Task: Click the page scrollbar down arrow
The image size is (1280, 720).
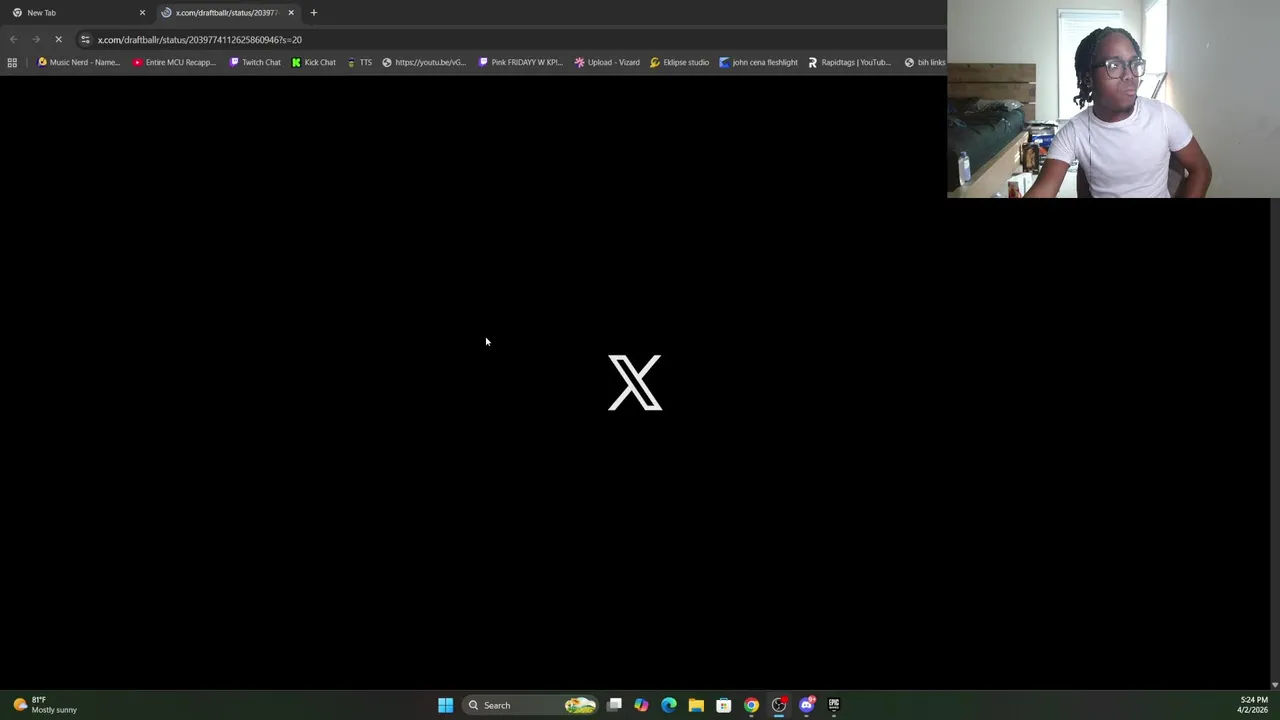Action: click(1274, 685)
